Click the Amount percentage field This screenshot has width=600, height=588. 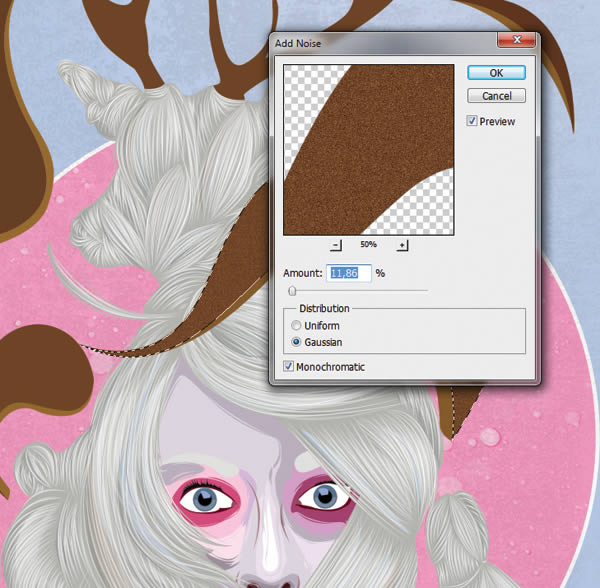click(349, 273)
